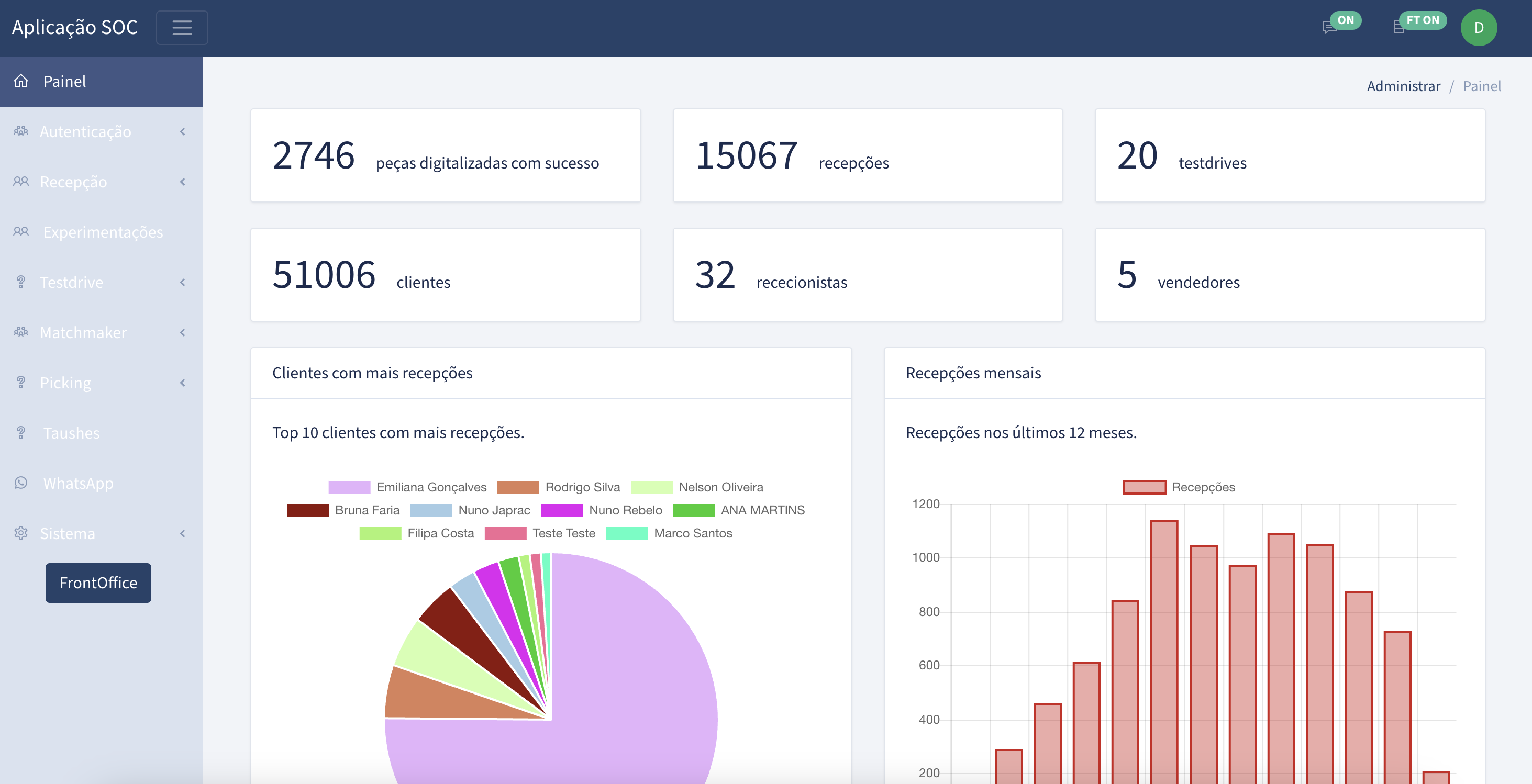
Task: Click the Painel home icon
Action: tap(21, 81)
